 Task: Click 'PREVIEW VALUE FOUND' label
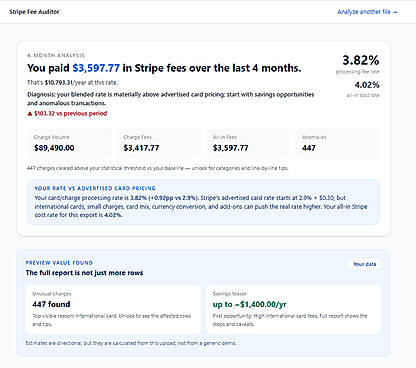[59, 263]
